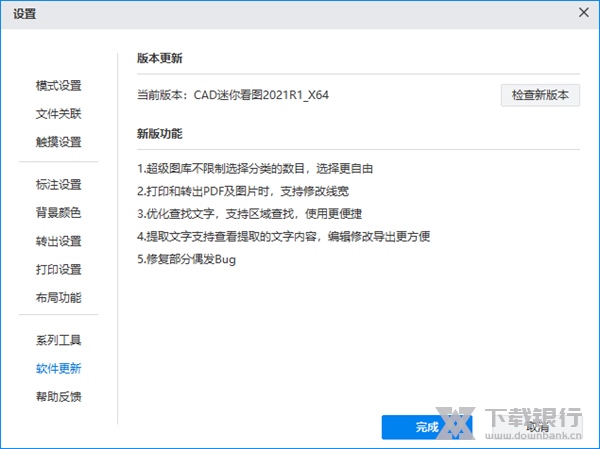Select 布局功能 in the left list
Screen dimensions: 600x449
[58, 297]
